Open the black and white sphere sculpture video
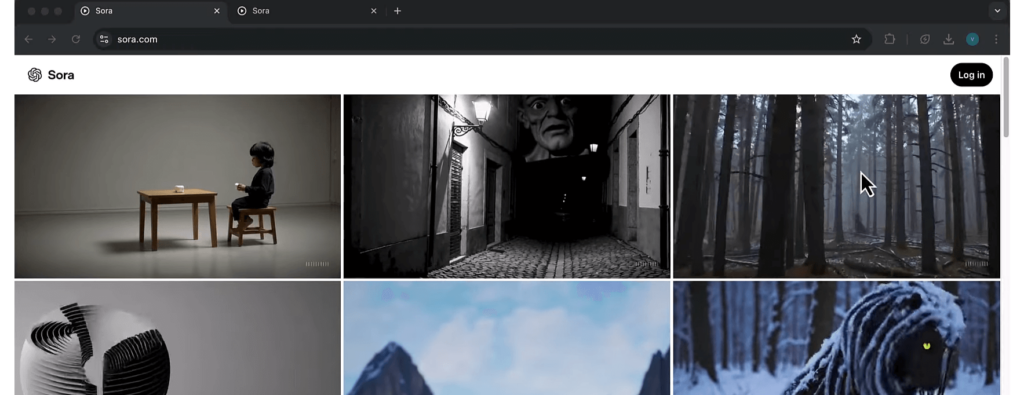Image resolution: width=1024 pixels, height=395 pixels. pyautogui.click(x=178, y=338)
